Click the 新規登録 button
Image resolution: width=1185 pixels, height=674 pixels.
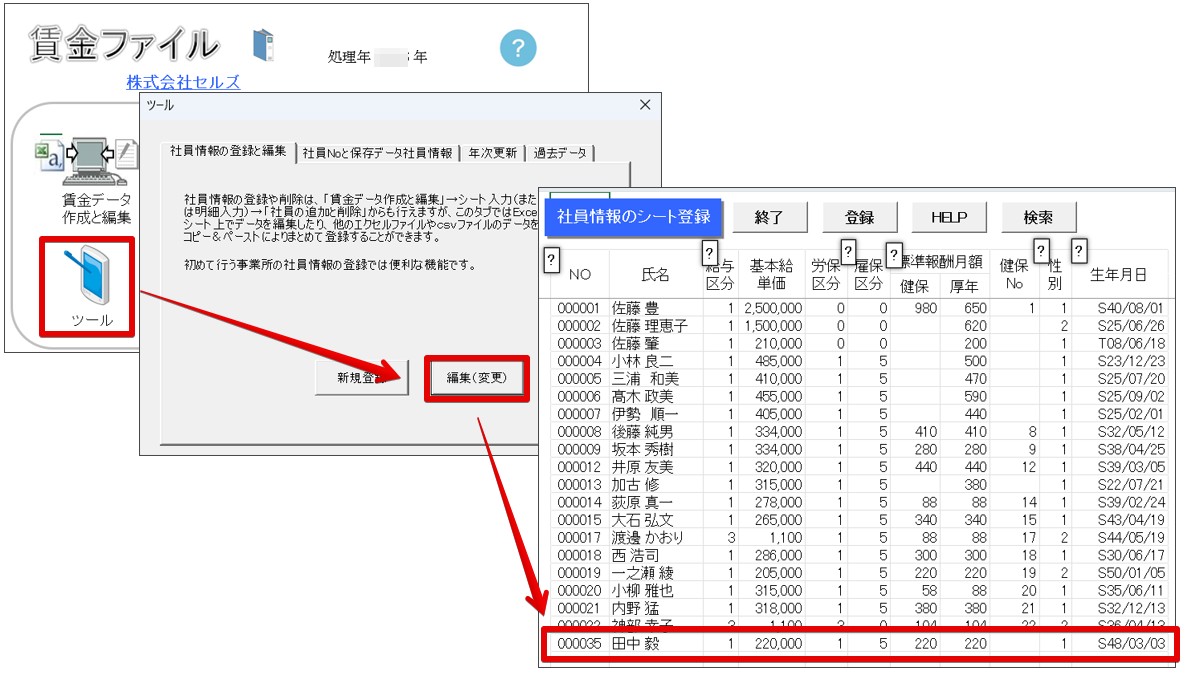pos(362,377)
